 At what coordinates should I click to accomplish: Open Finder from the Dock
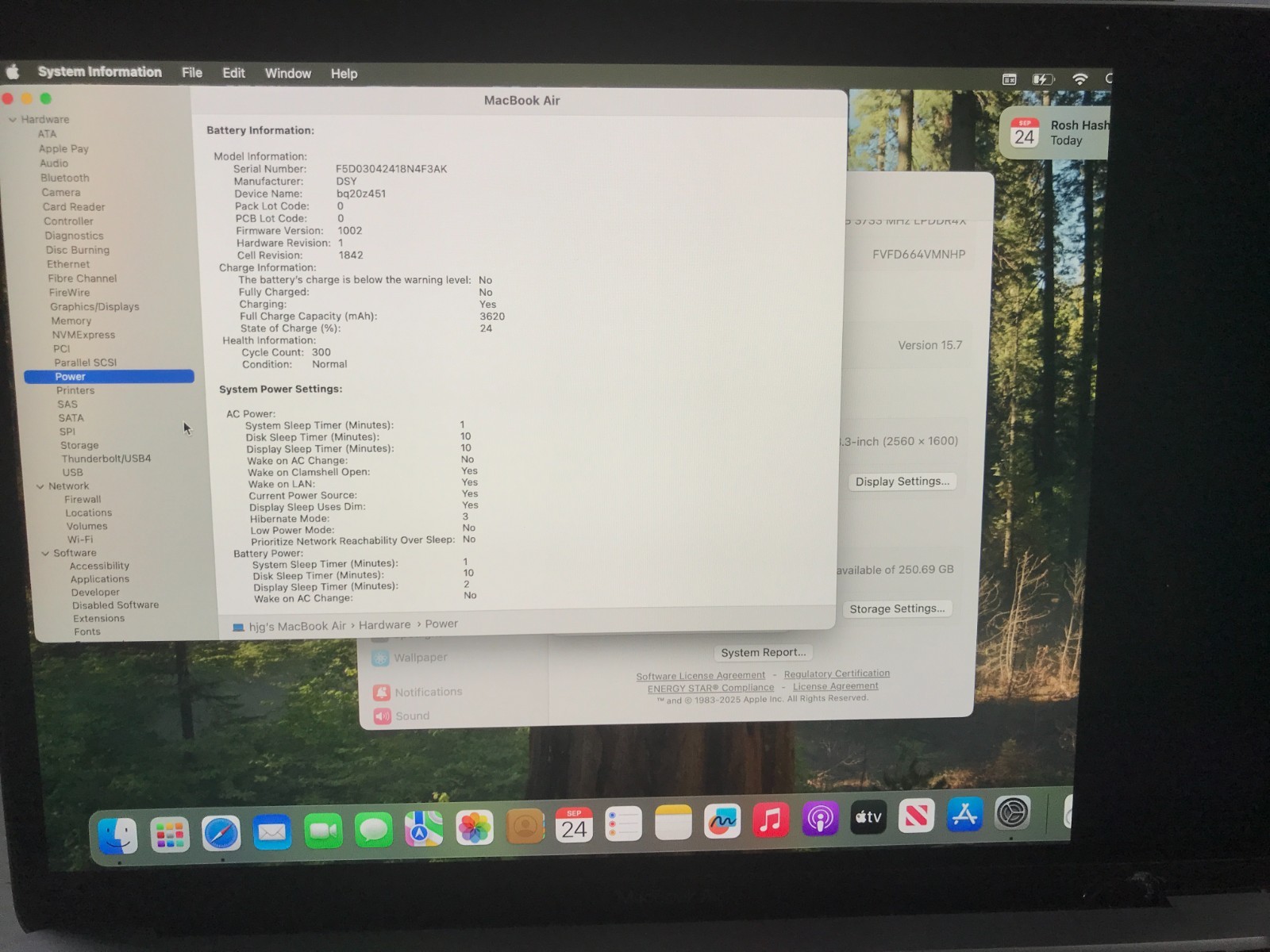pyautogui.click(x=118, y=836)
